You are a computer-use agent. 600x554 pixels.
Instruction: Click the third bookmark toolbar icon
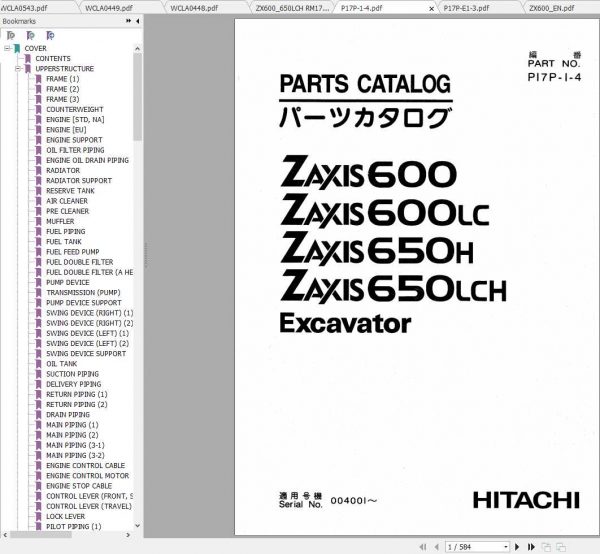coord(50,36)
